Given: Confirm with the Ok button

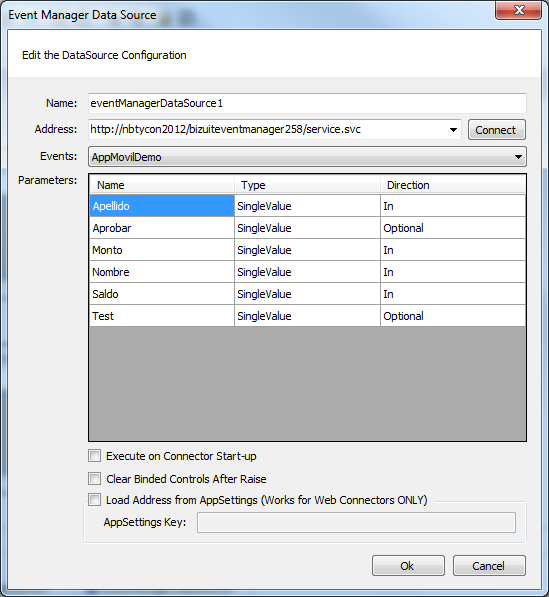Looking at the screenshot, I should 408,566.
